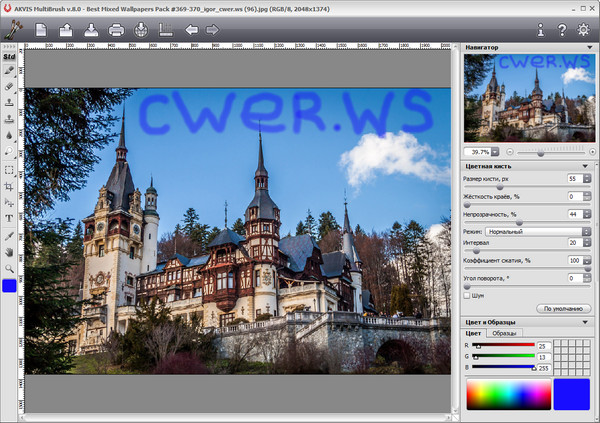Click the По умолчанию button

564,308
